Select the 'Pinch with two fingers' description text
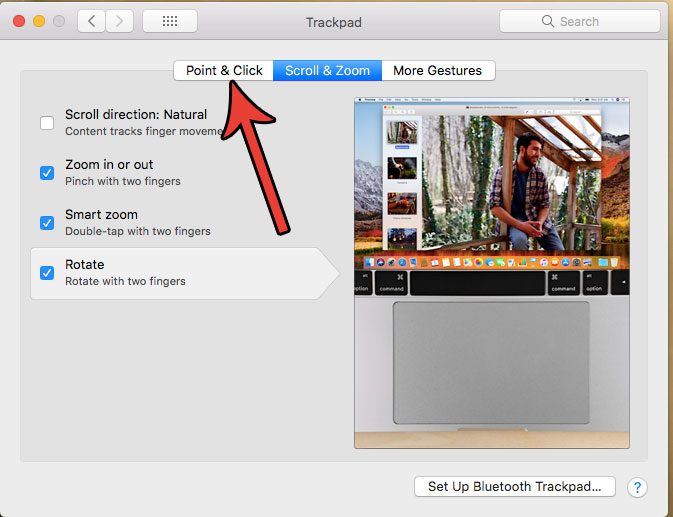Viewport: 673px width, 517px height. click(123, 181)
